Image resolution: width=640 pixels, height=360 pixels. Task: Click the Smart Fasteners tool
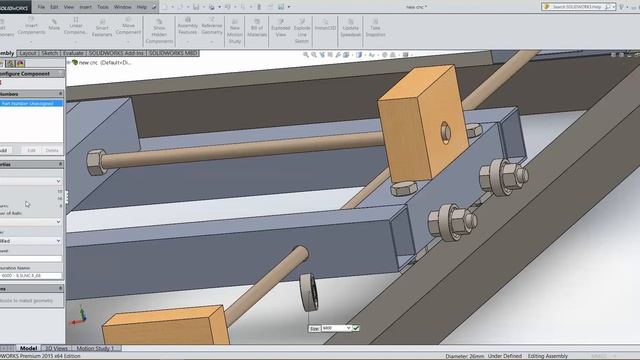102,28
